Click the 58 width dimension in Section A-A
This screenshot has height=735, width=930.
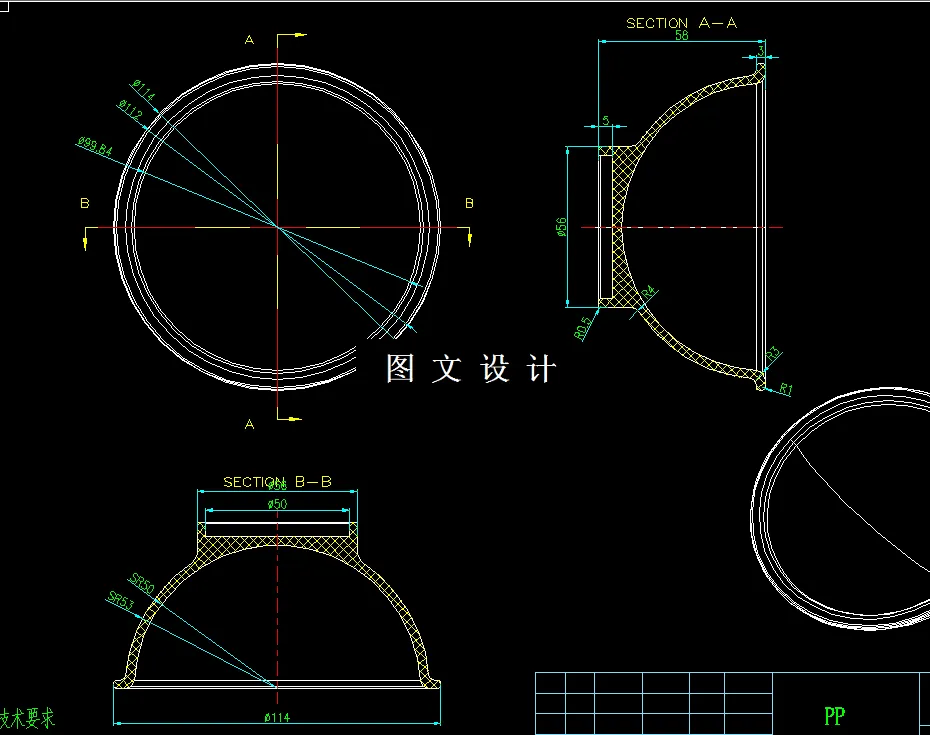(x=681, y=36)
